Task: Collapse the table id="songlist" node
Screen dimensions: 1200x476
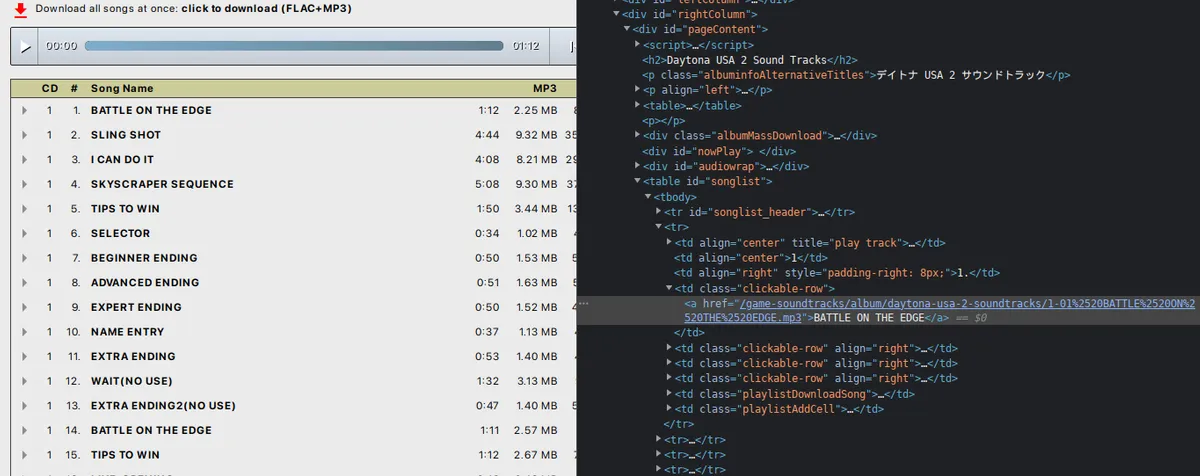Action: tap(637, 181)
